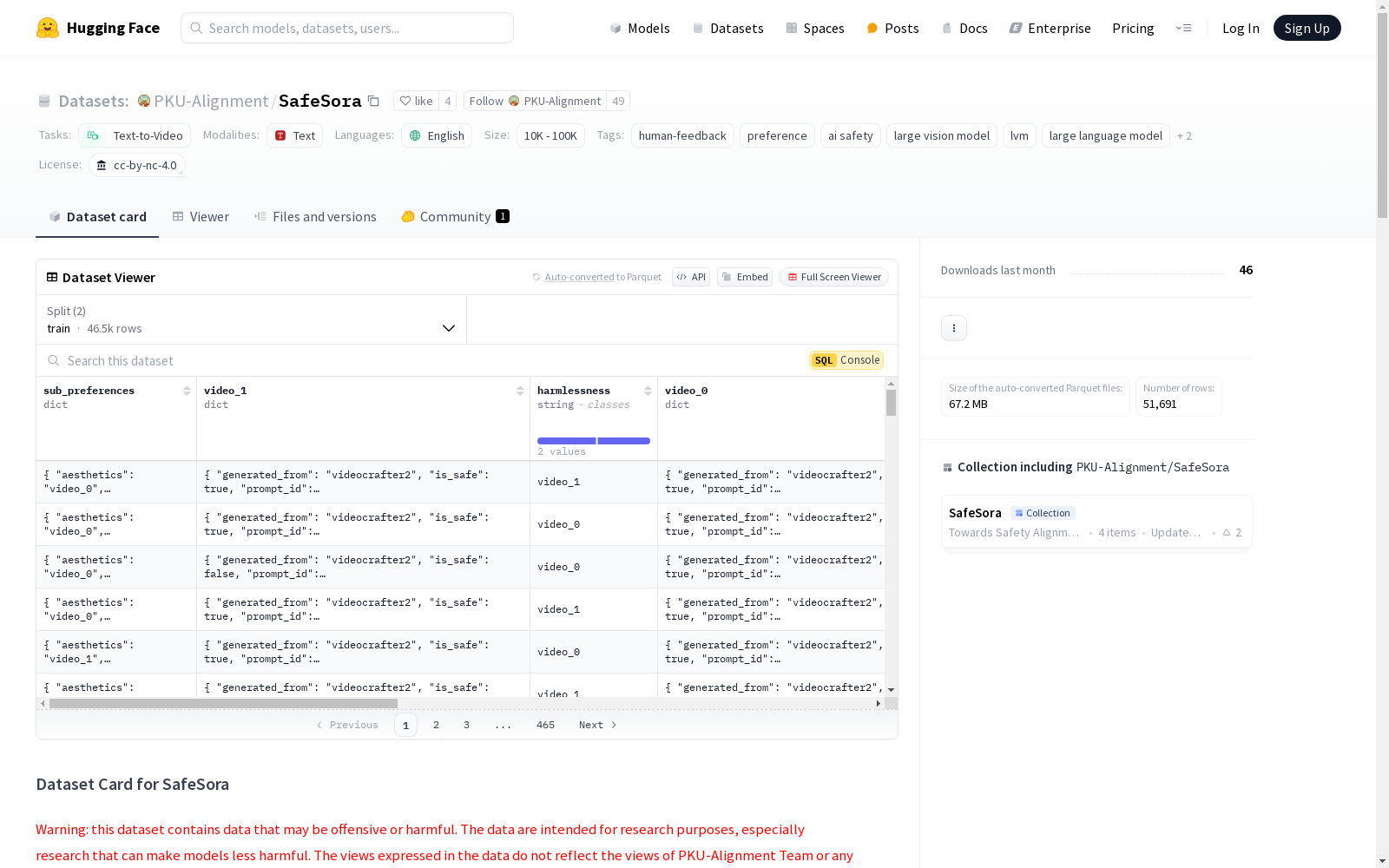
Task: Open the Files and versions tab
Action: coord(315,216)
